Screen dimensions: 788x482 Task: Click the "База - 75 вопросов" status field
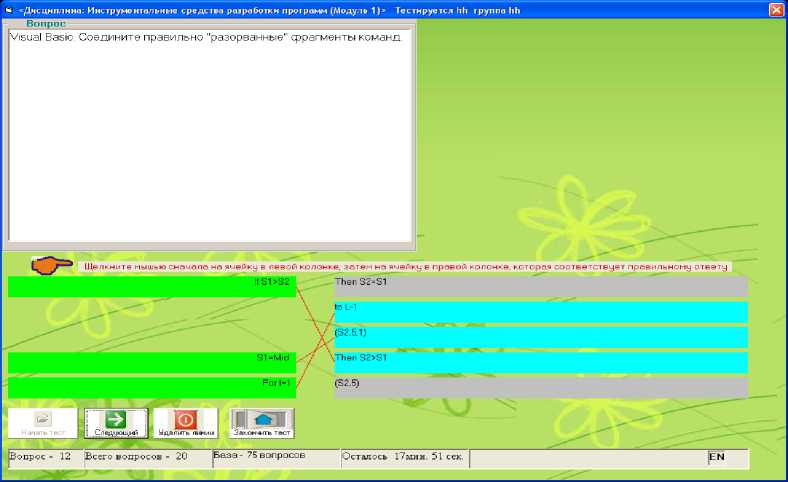click(276, 458)
